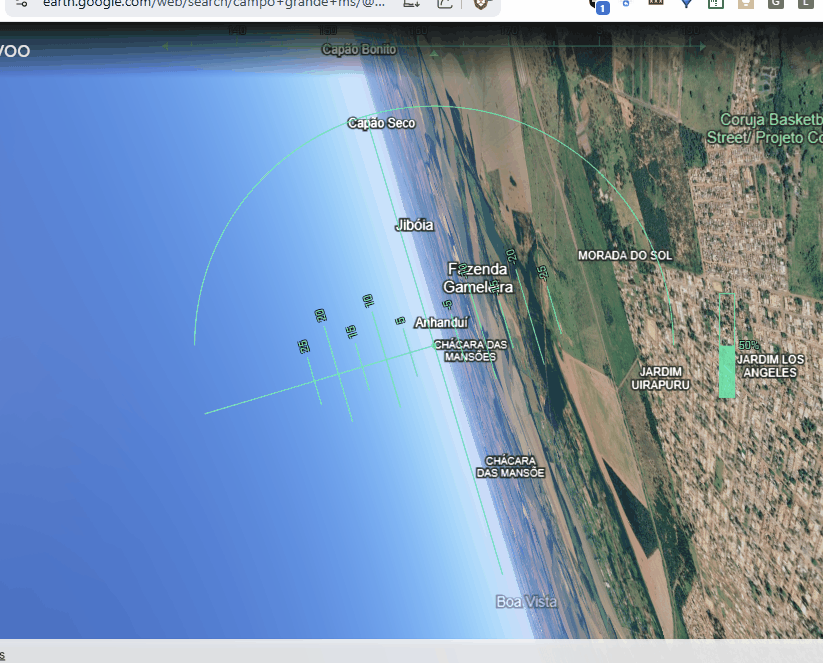Click the Capão Seco place label
823x663 pixels.
click(x=382, y=123)
